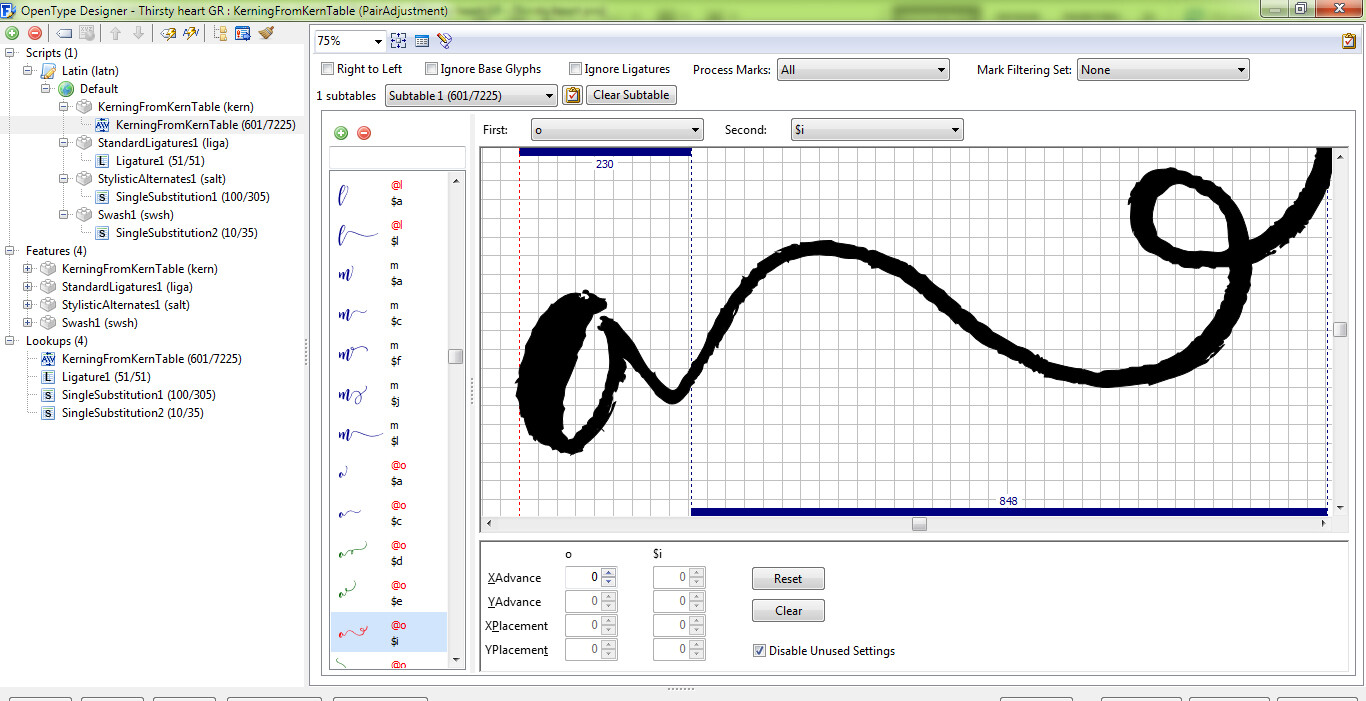Select the m $c pair in the list
This screenshot has width=1366, height=701.
[x=389, y=313]
